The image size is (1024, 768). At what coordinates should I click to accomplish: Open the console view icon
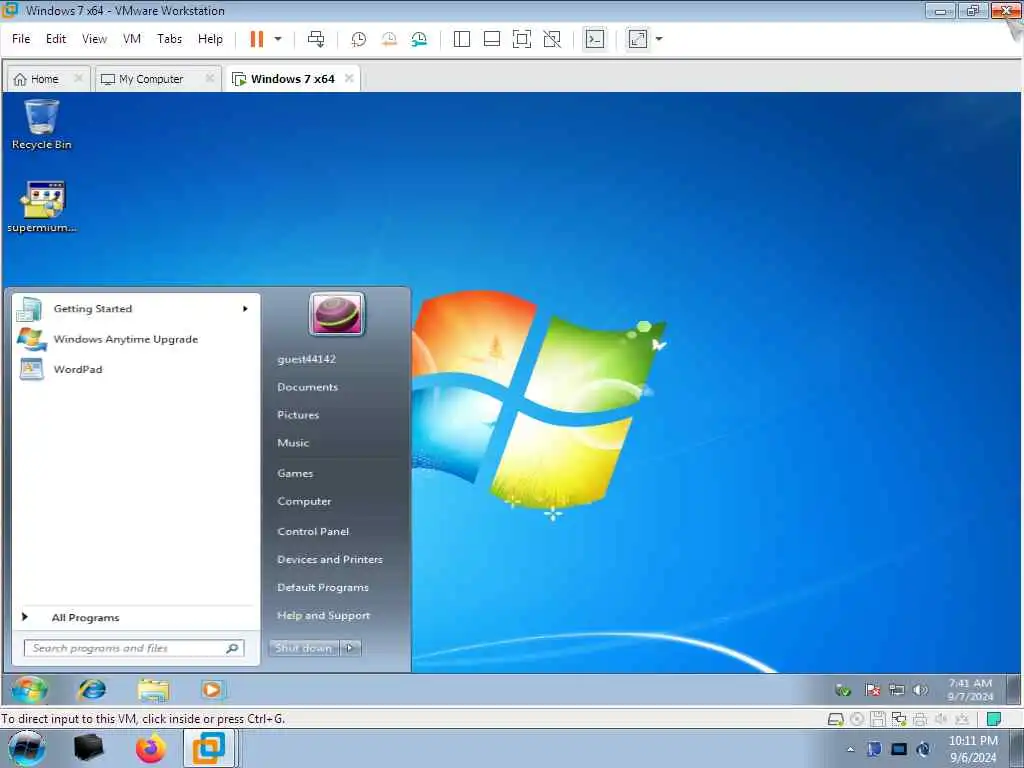coord(594,39)
